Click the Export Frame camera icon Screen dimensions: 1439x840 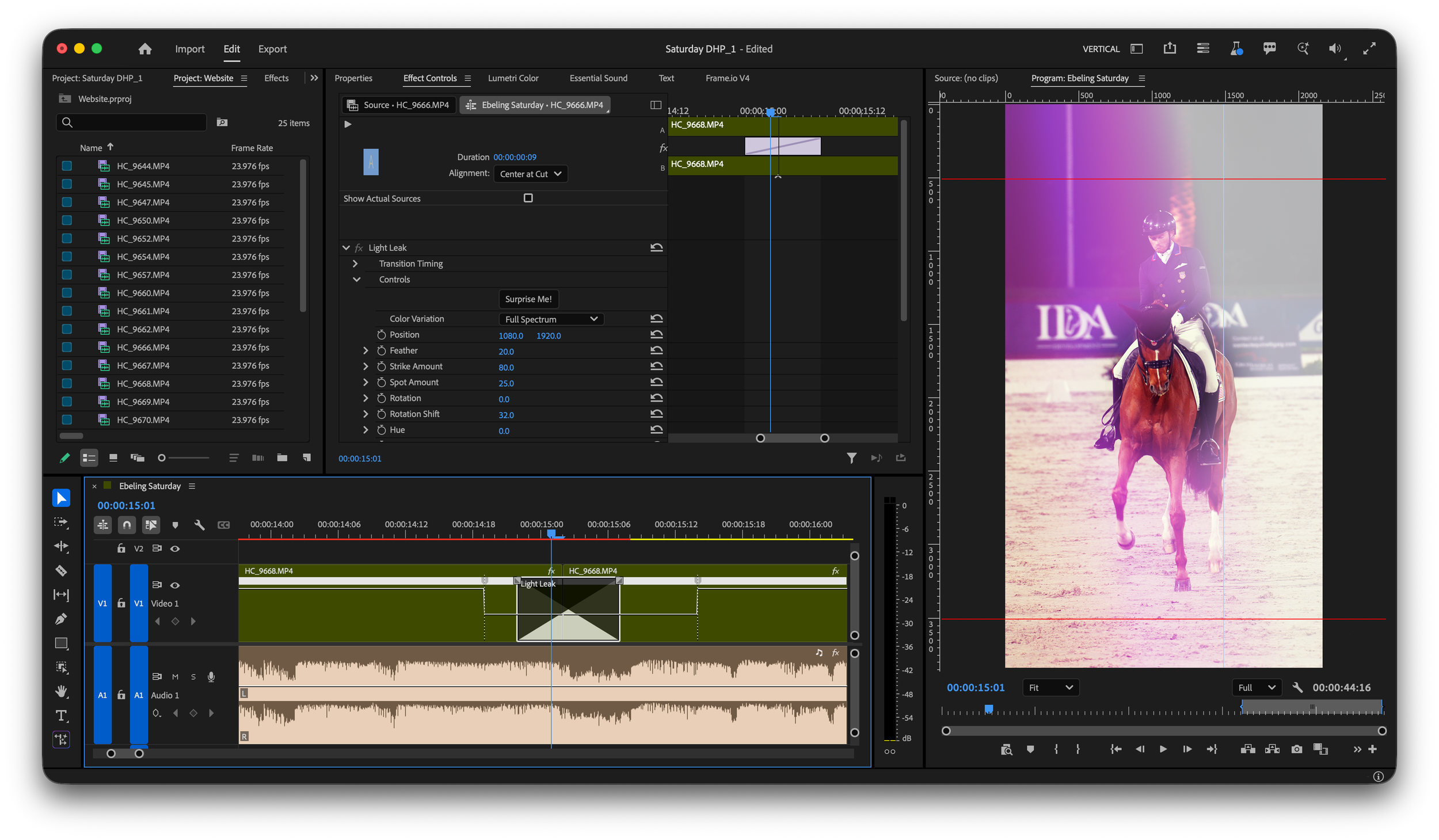(1296, 749)
